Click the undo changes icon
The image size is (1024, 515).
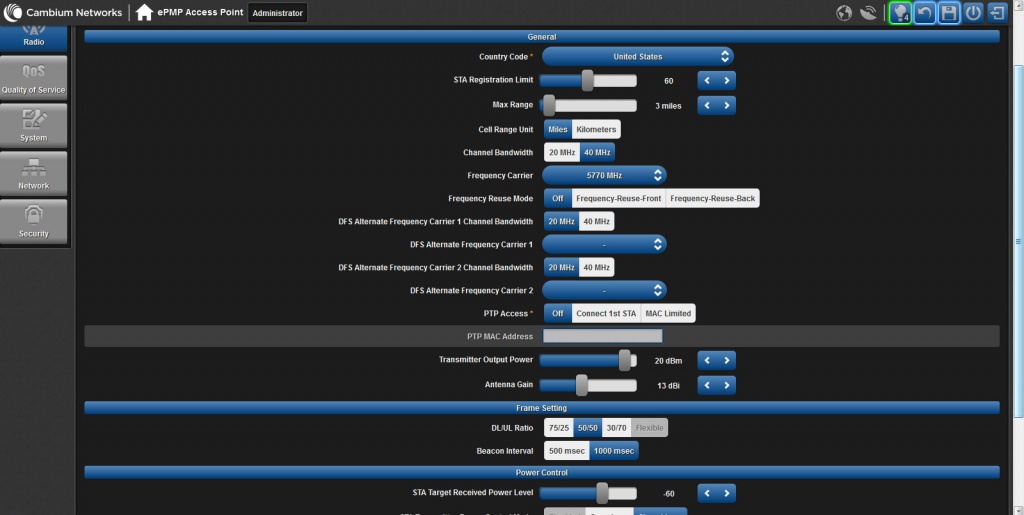[925, 13]
